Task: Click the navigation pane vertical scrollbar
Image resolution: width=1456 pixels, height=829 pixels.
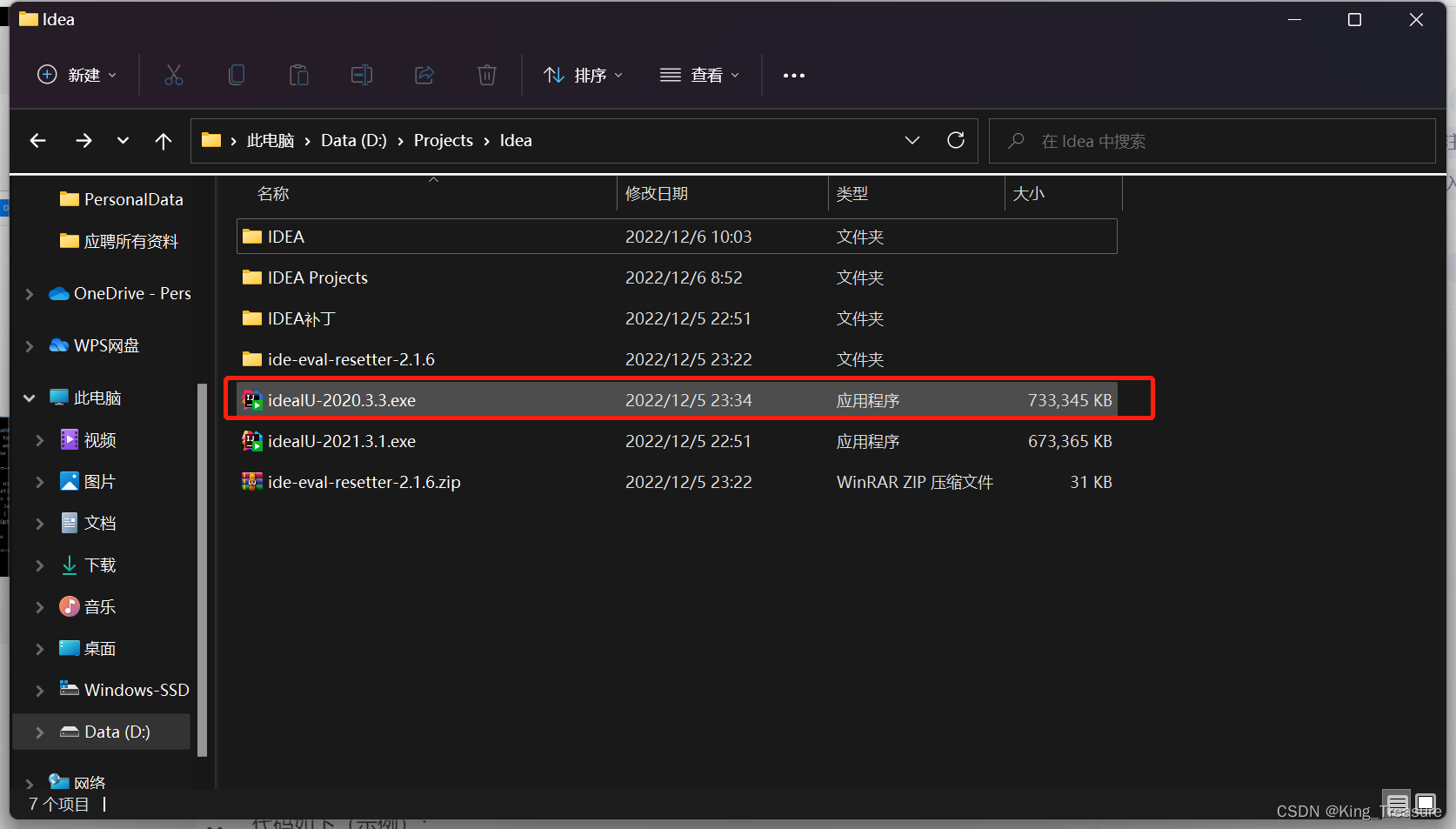Action: pos(203,570)
